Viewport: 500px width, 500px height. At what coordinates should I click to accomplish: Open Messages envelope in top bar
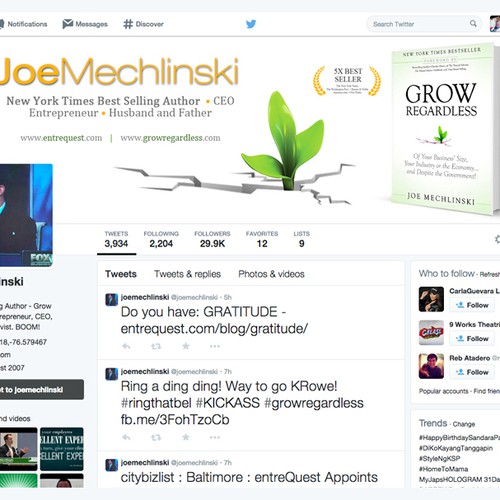click(x=85, y=24)
